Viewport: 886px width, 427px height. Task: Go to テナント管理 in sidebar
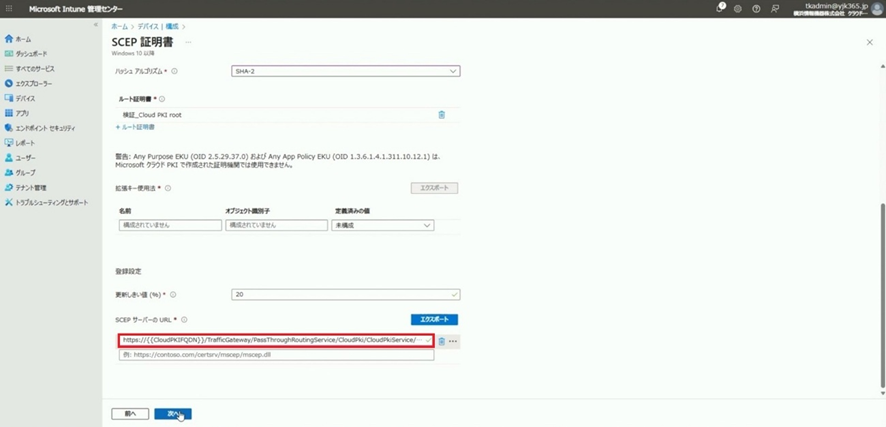tap(30, 187)
